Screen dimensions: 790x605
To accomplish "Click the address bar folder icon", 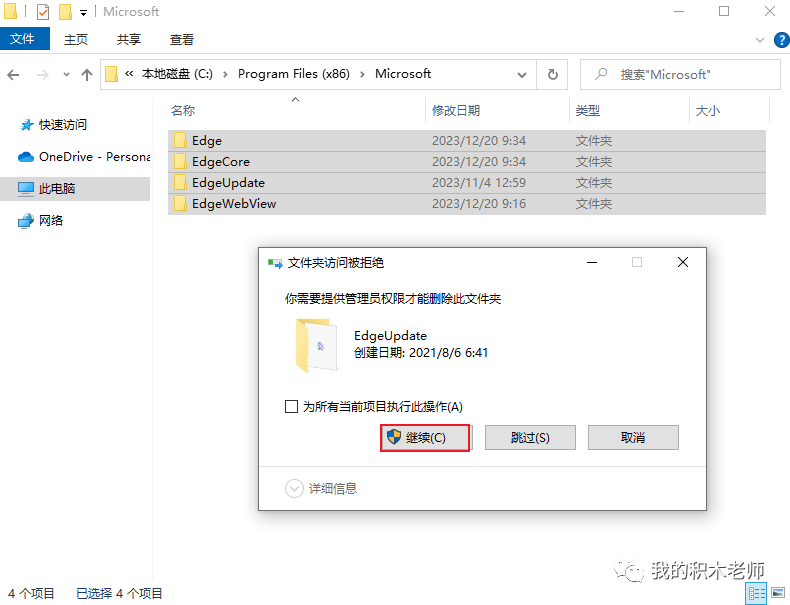I will click(x=111, y=74).
